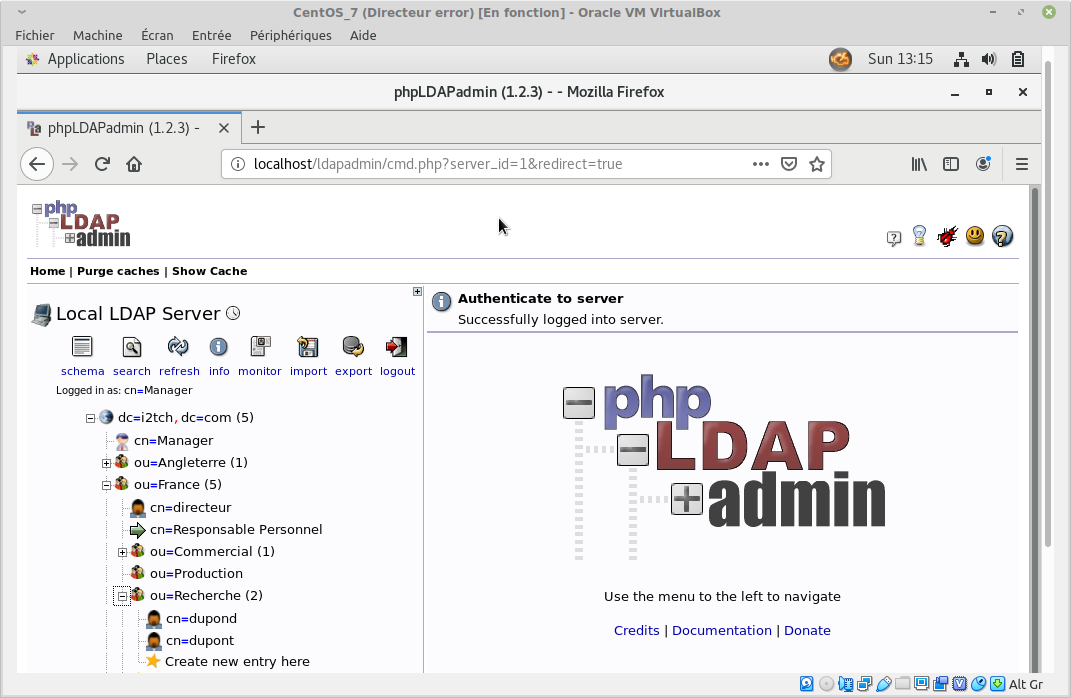This screenshot has height=698, width=1071.
Task: Select the cn=dupond entry
Action: click(201, 618)
